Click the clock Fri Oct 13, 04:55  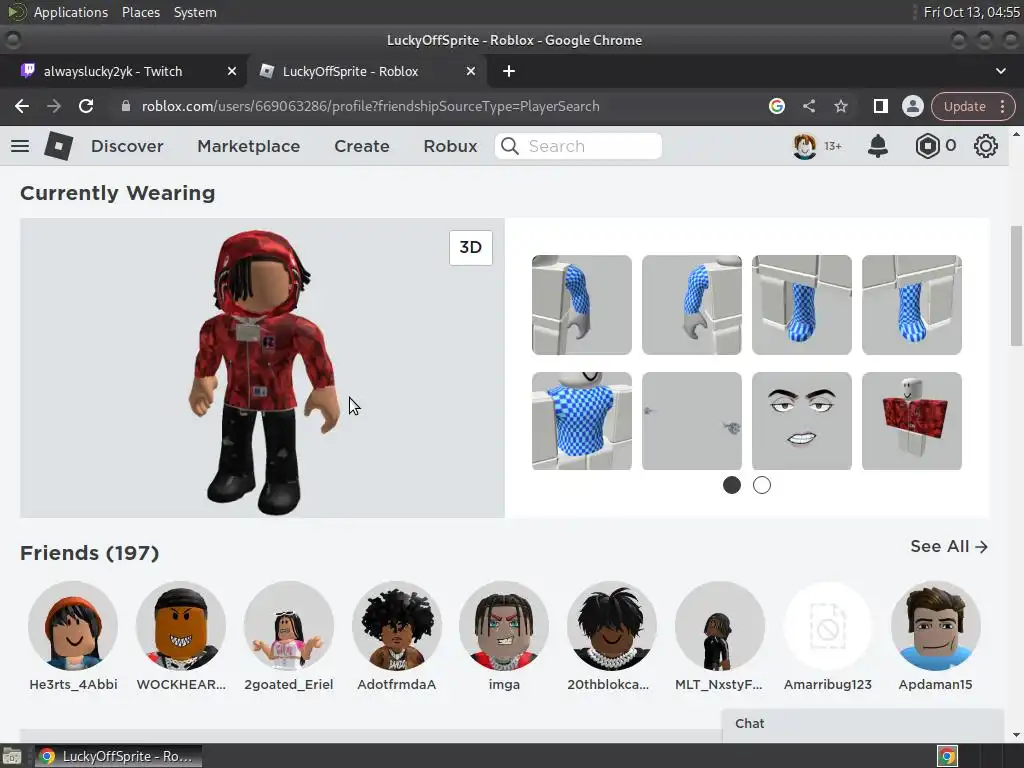[x=971, y=12]
